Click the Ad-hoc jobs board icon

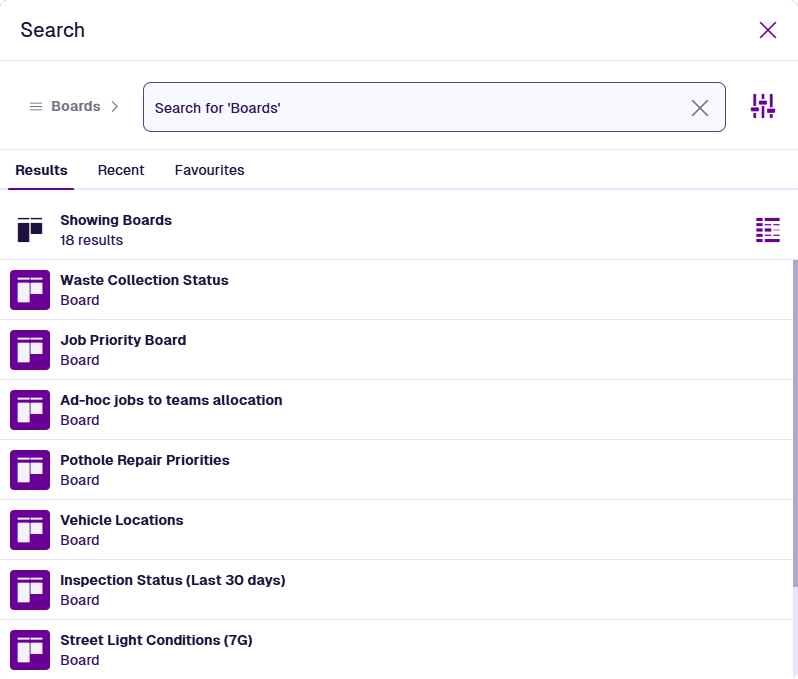point(30,410)
